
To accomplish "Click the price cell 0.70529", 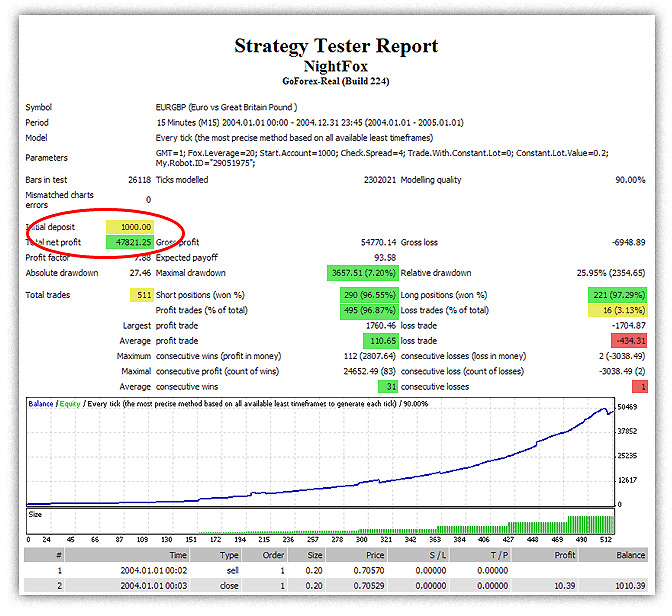I will tap(369, 586).
